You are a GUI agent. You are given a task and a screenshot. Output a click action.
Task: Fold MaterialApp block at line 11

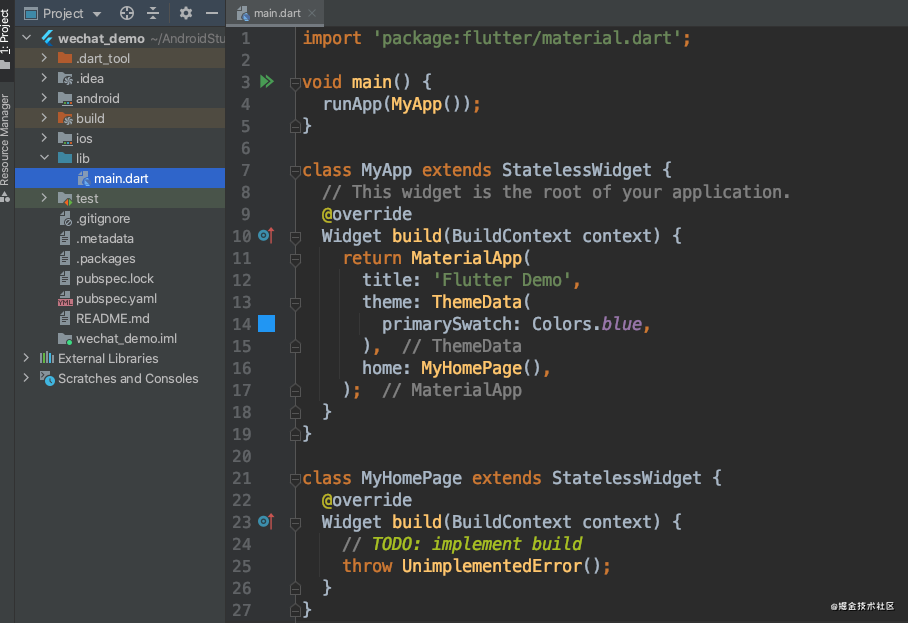[295, 259]
